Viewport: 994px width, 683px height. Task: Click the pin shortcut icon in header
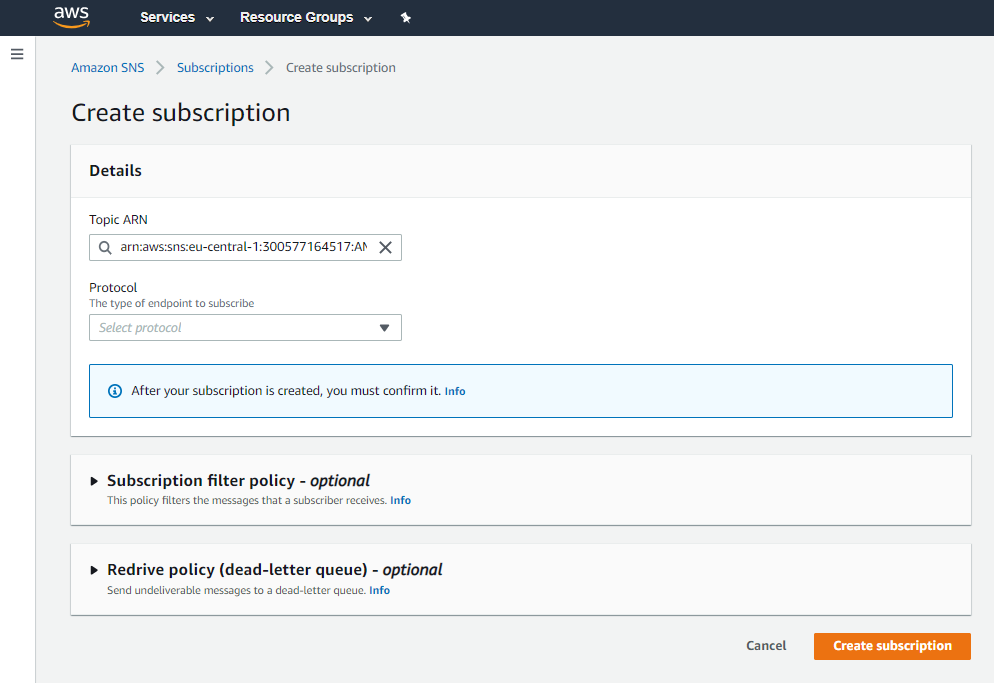[405, 18]
